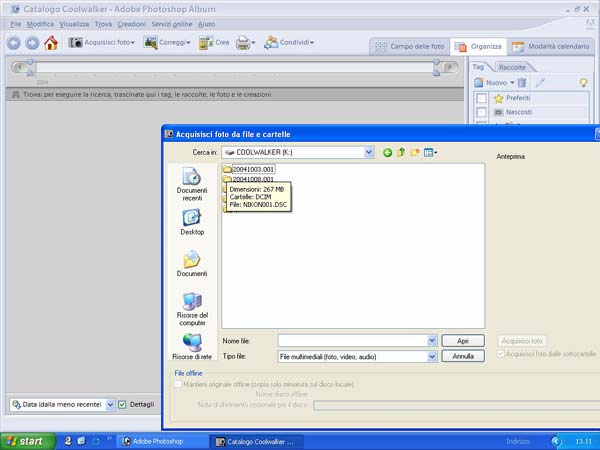Go forward with the blue forward arrow
The height and width of the screenshot is (450, 600).
click(32, 43)
